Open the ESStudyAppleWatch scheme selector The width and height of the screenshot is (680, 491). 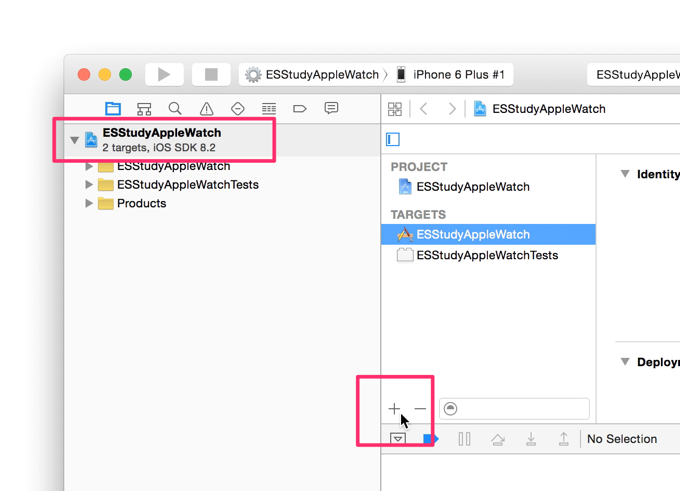tap(315, 75)
